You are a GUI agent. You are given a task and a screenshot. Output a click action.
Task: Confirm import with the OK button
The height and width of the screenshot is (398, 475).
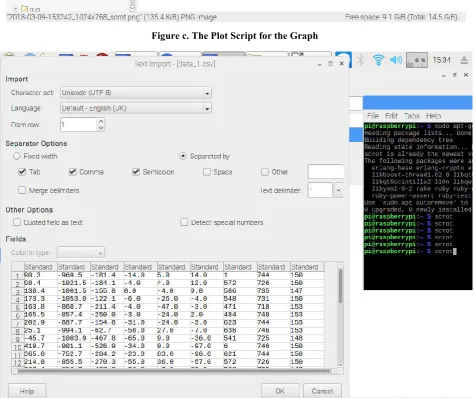tap(280, 391)
